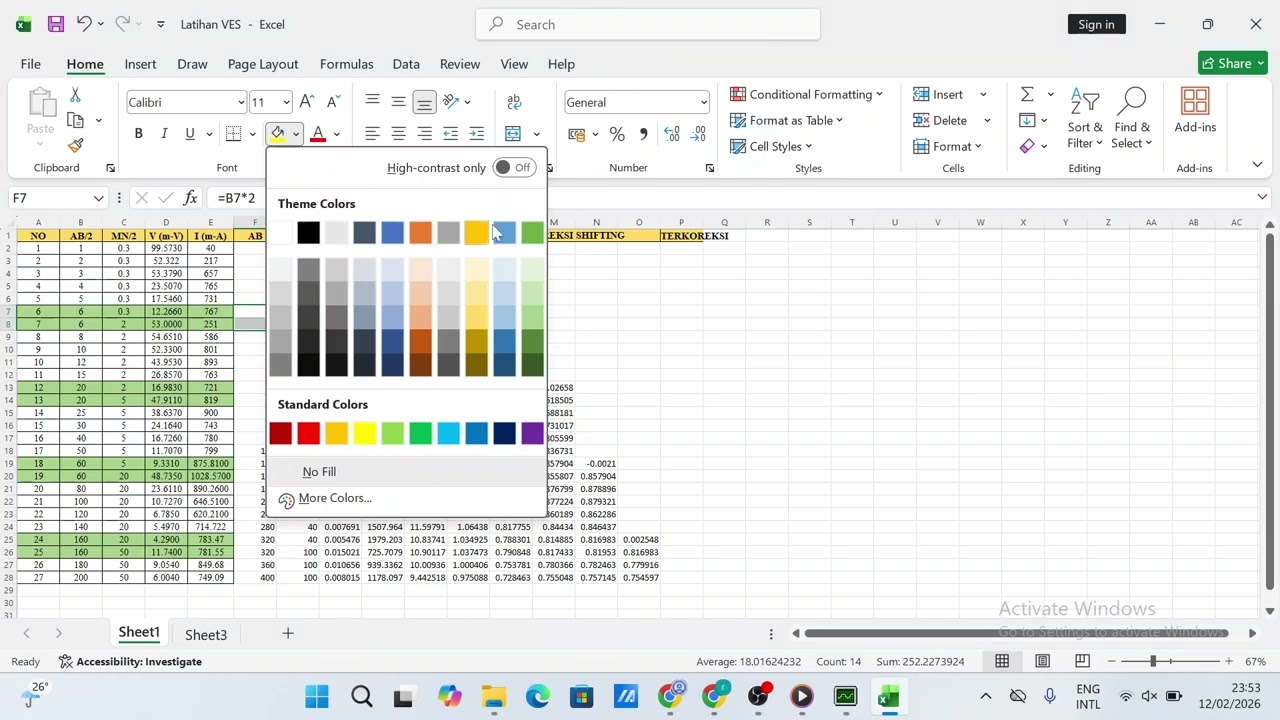The image size is (1280, 720).
Task: Switch to the Insert tab
Action: (x=140, y=64)
